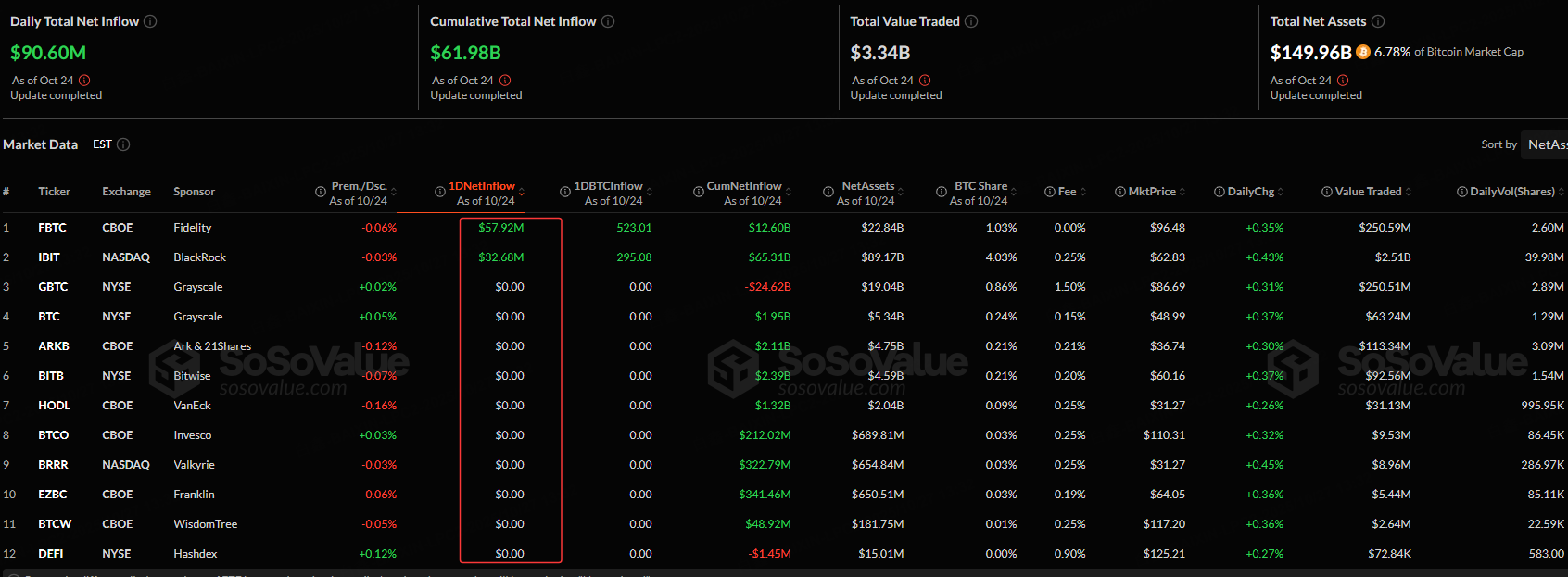Open the GBTC ticker row
The height and width of the screenshot is (577, 1568).
[784, 287]
